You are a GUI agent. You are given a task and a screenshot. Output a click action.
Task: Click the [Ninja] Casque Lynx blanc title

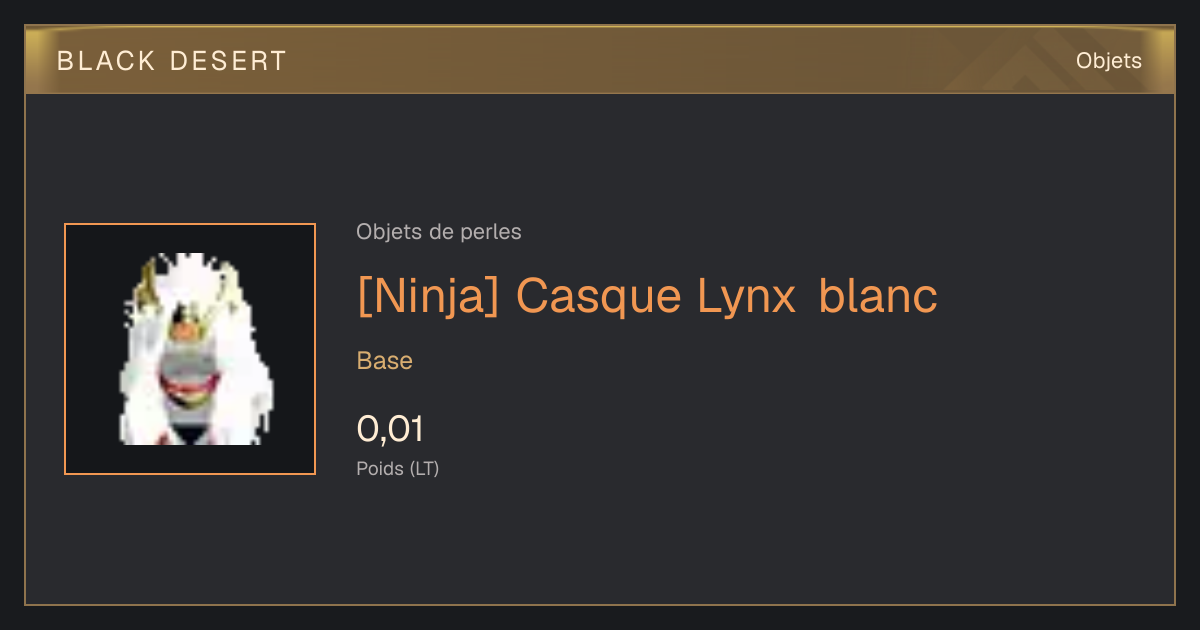coord(647,296)
